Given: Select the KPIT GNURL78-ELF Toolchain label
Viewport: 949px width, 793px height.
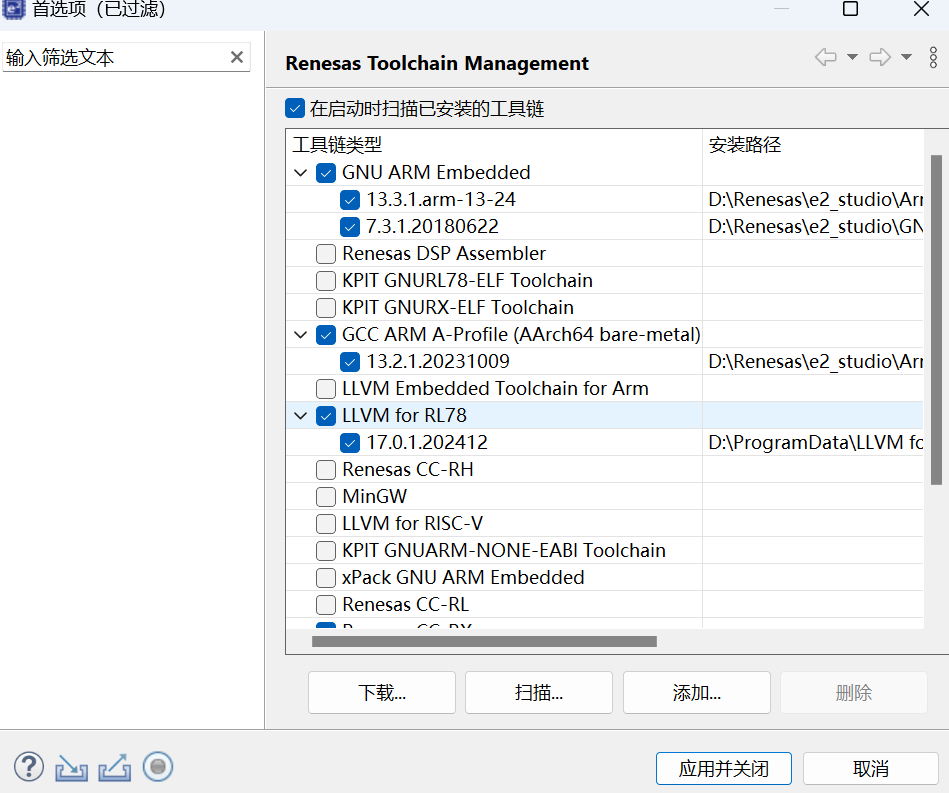Looking at the screenshot, I should click(x=467, y=281).
